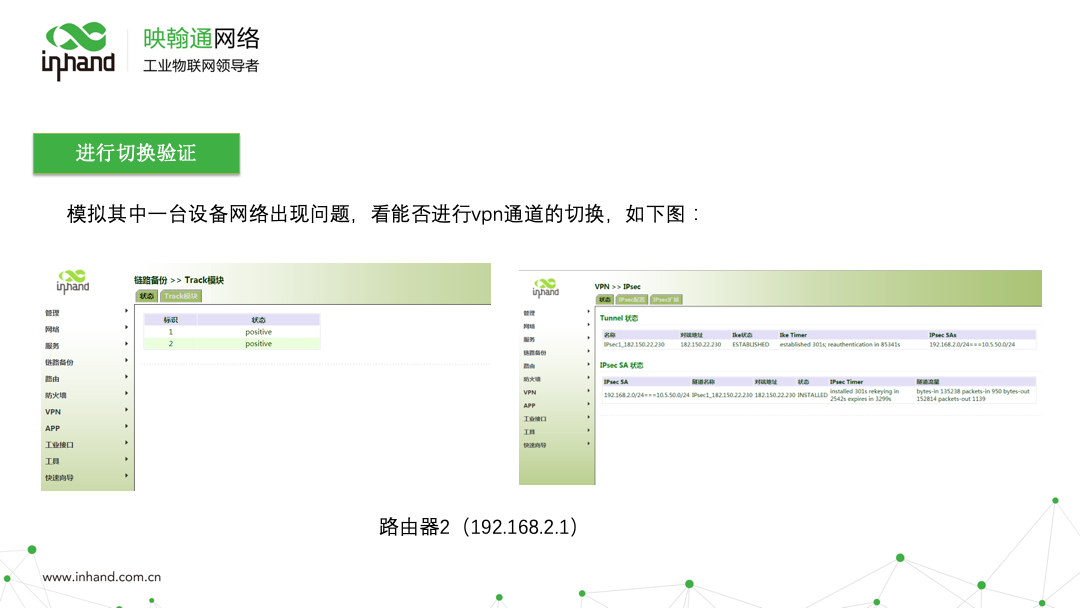The width and height of the screenshot is (1080, 608).
Task: Open 路由 menu in IPsec page sidebar
Action: tap(529, 366)
